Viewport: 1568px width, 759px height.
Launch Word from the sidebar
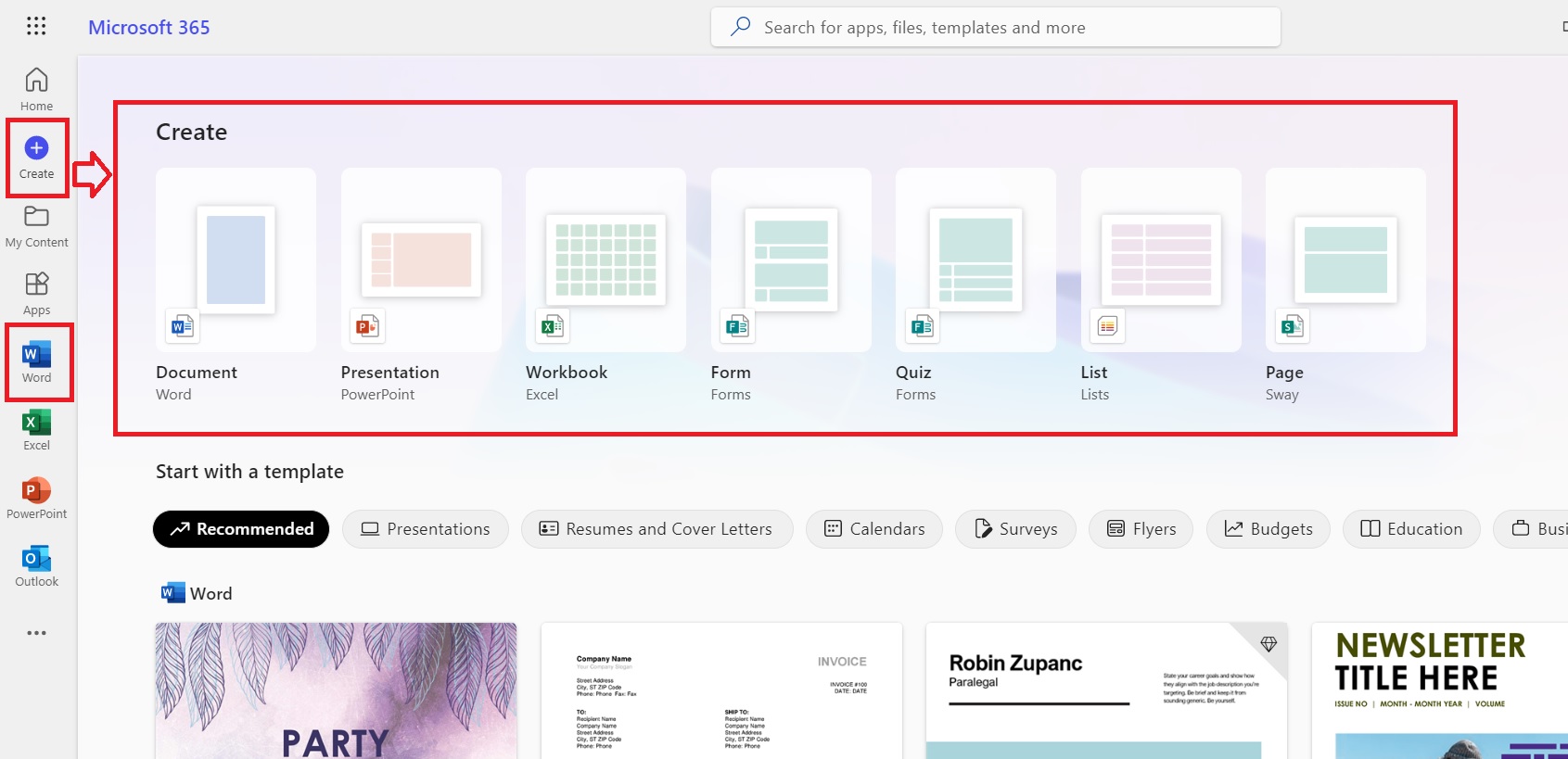(x=37, y=361)
